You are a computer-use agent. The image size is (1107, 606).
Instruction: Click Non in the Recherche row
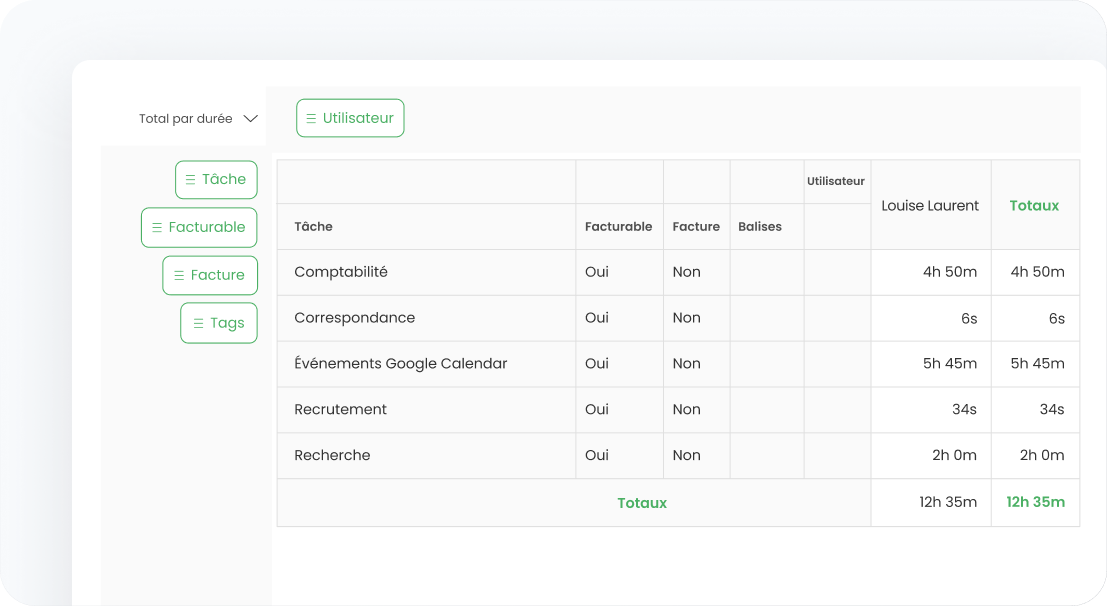point(686,456)
